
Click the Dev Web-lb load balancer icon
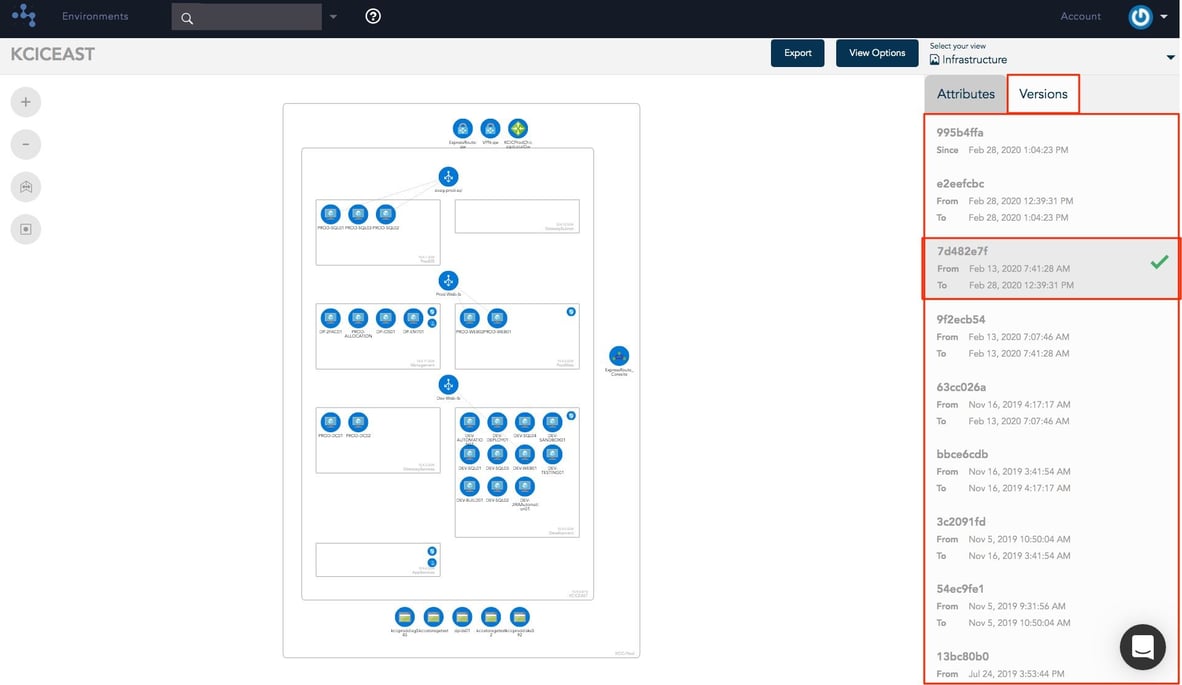[x=448, y=386]
